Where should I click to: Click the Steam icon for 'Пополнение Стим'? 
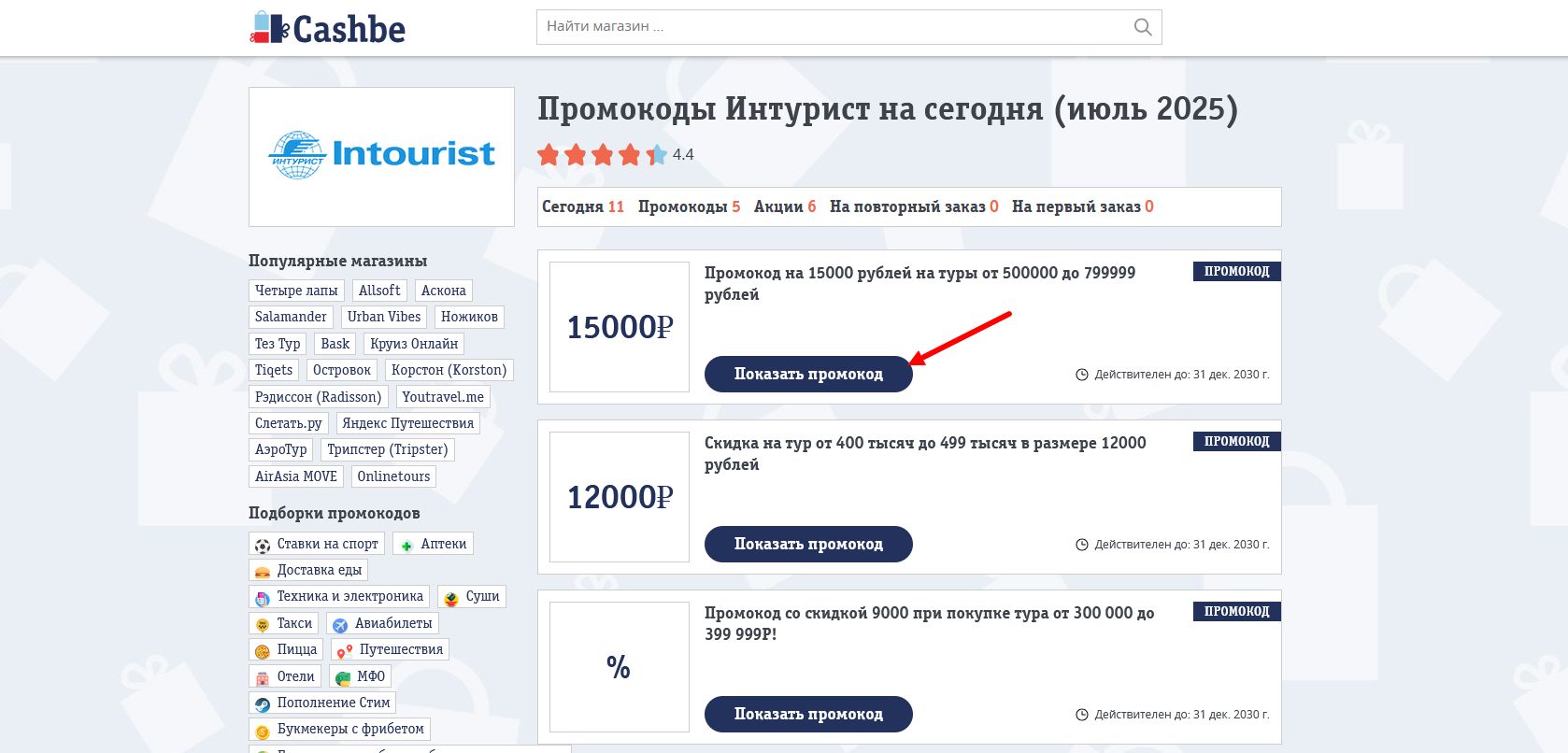click(x=263, y=704)
